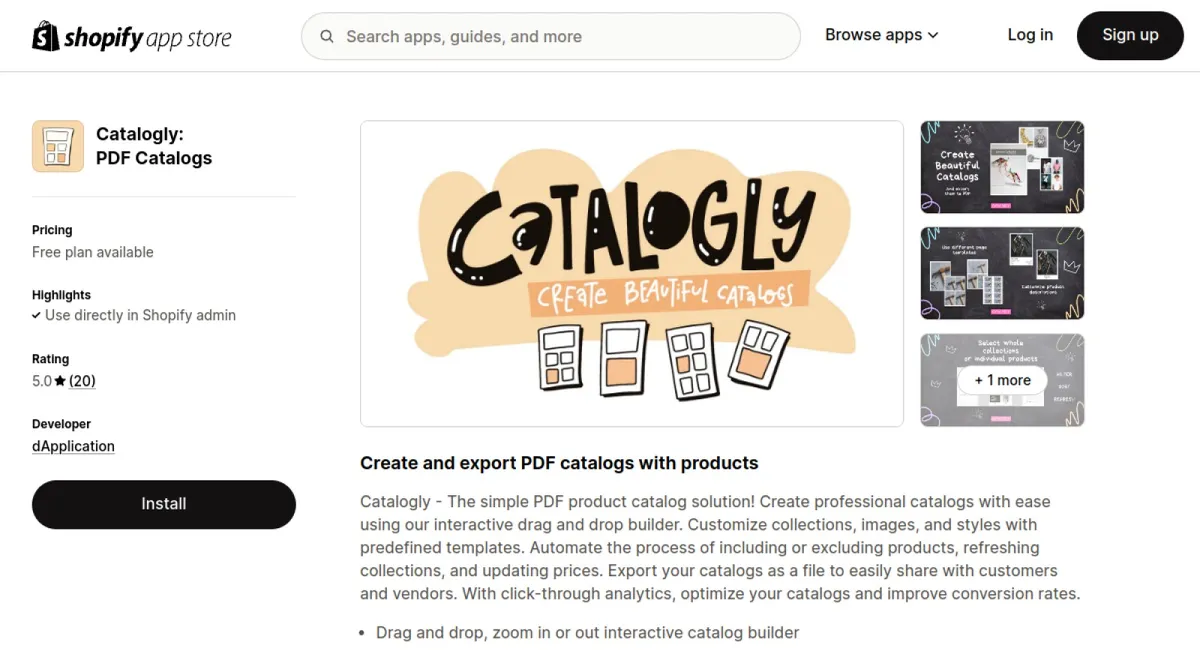Open the dApplication developer page
The height and width of the screenshot is (650, 1200).
pos(73,445)
